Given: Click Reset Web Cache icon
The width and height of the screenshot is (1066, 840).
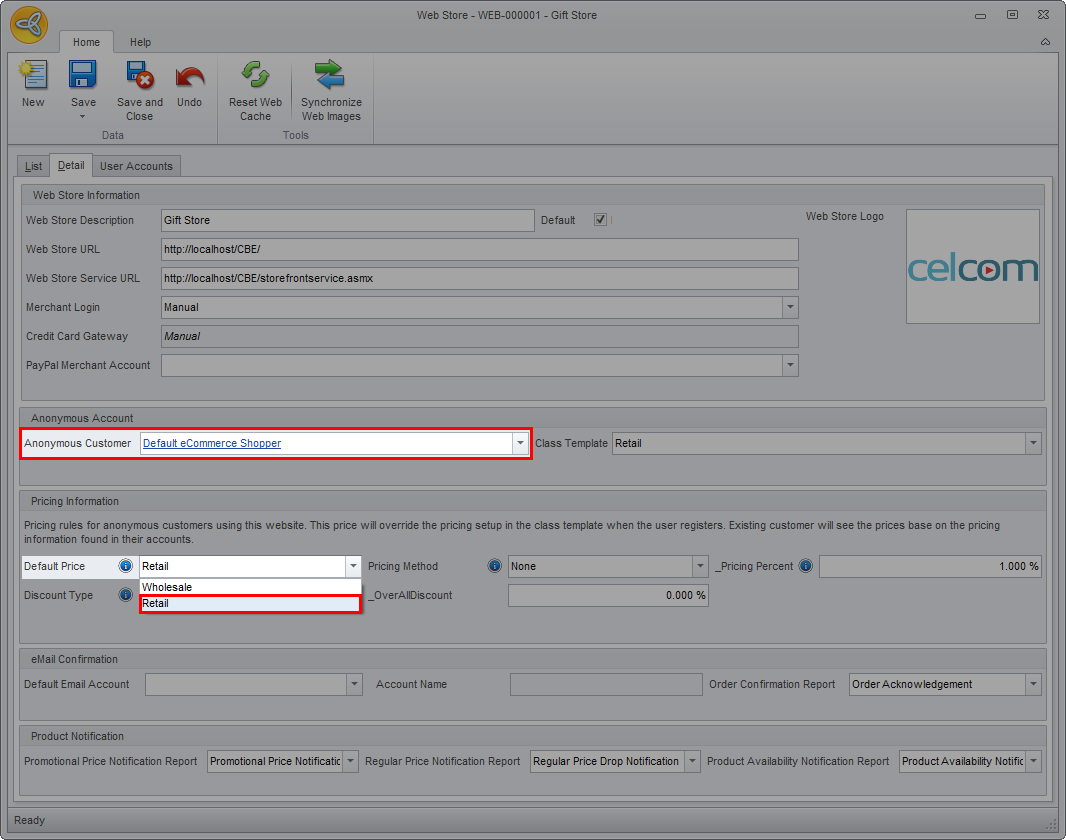Looking at the screenshot, I should tap(255, 77).
